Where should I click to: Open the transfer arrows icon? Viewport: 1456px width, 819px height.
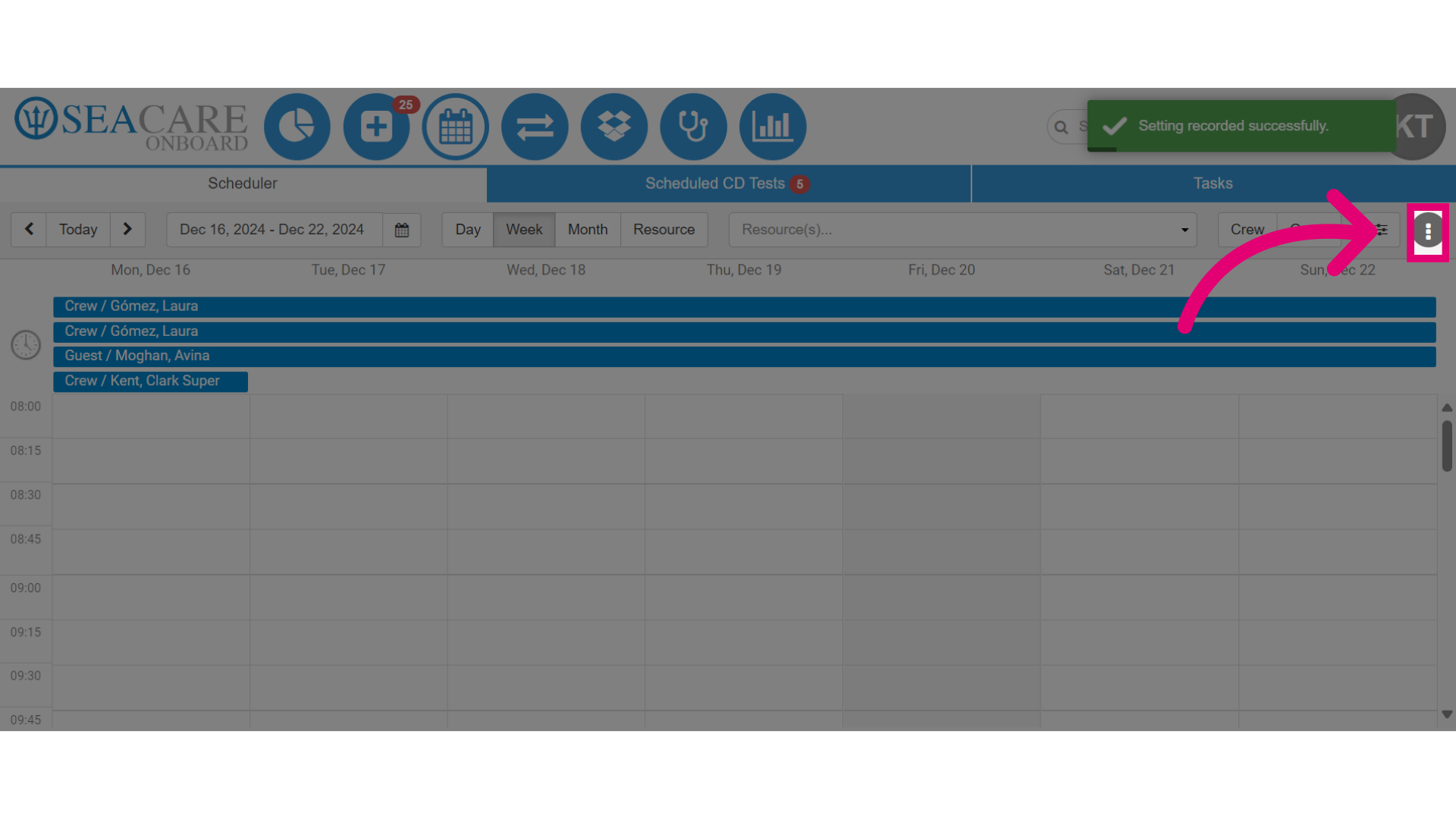coord(535,127)
